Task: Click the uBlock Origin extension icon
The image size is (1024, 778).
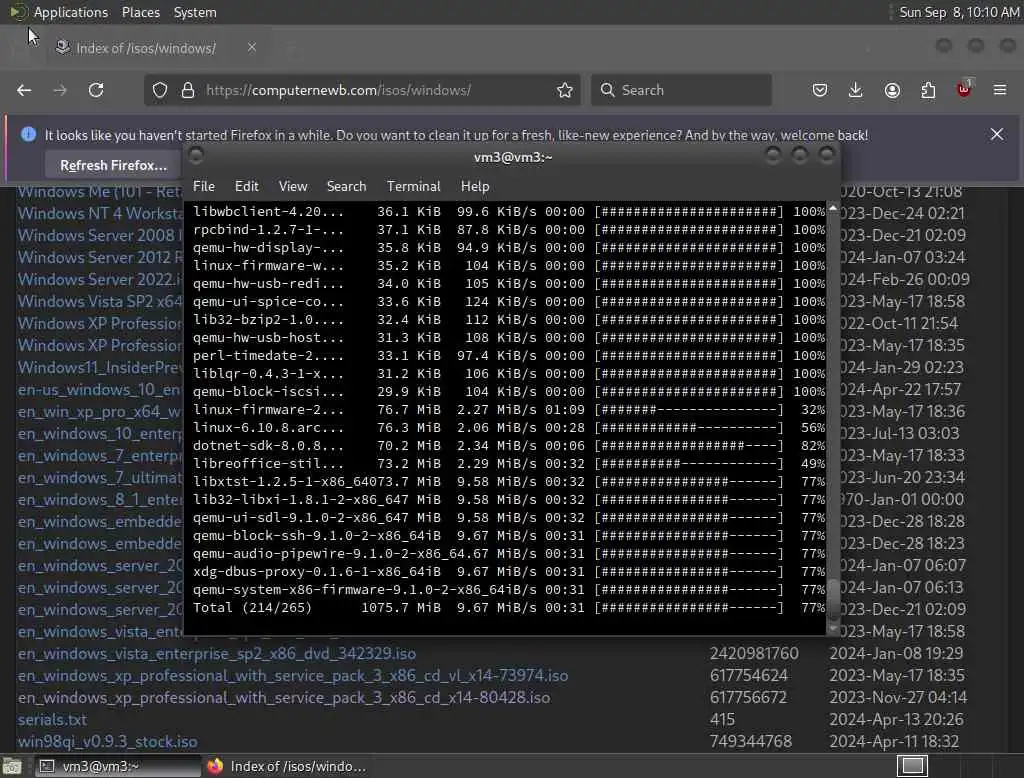Action: pos(964,89)
